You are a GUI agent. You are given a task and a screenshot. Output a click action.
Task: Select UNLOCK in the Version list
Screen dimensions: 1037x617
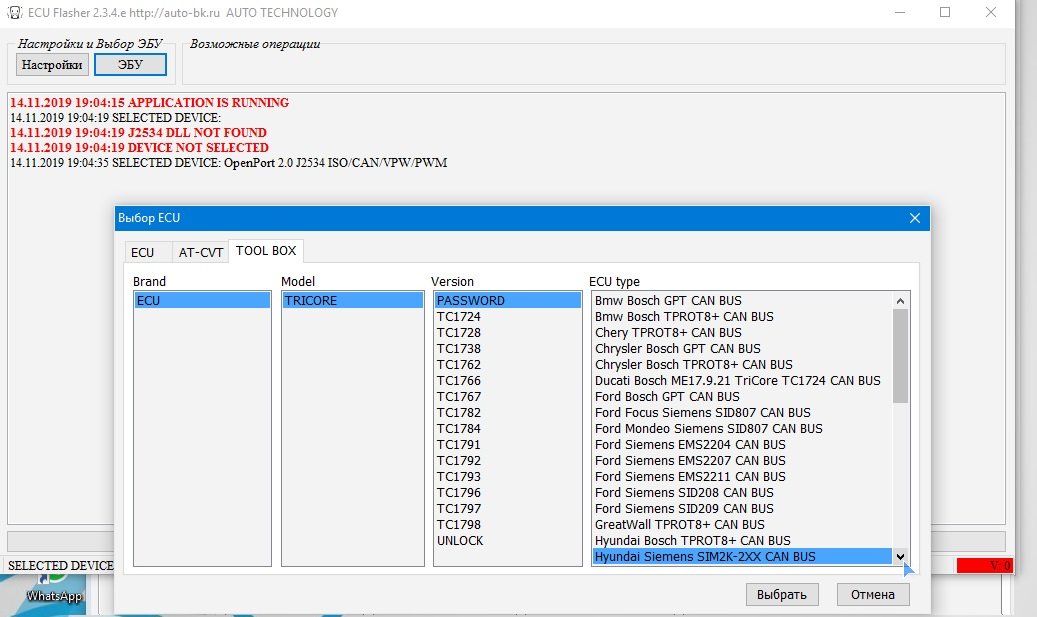click(x=460, y=541)
